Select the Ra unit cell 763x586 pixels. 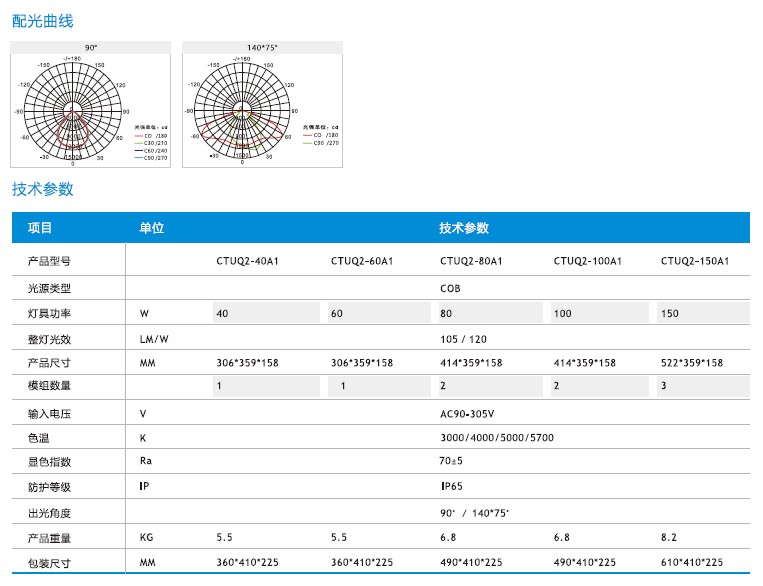pos(145,460)
